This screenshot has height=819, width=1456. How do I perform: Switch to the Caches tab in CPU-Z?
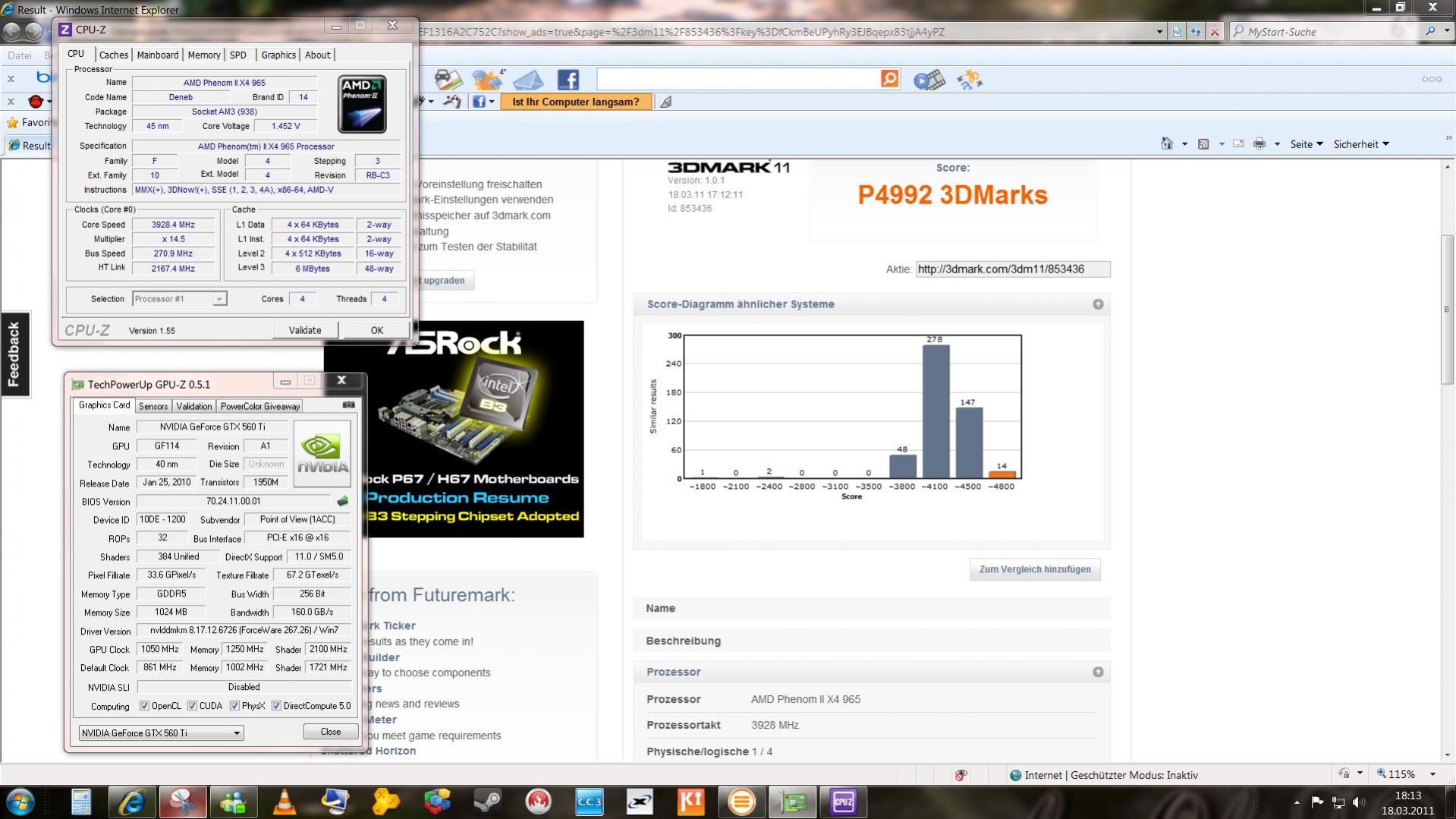pos(114,55)
